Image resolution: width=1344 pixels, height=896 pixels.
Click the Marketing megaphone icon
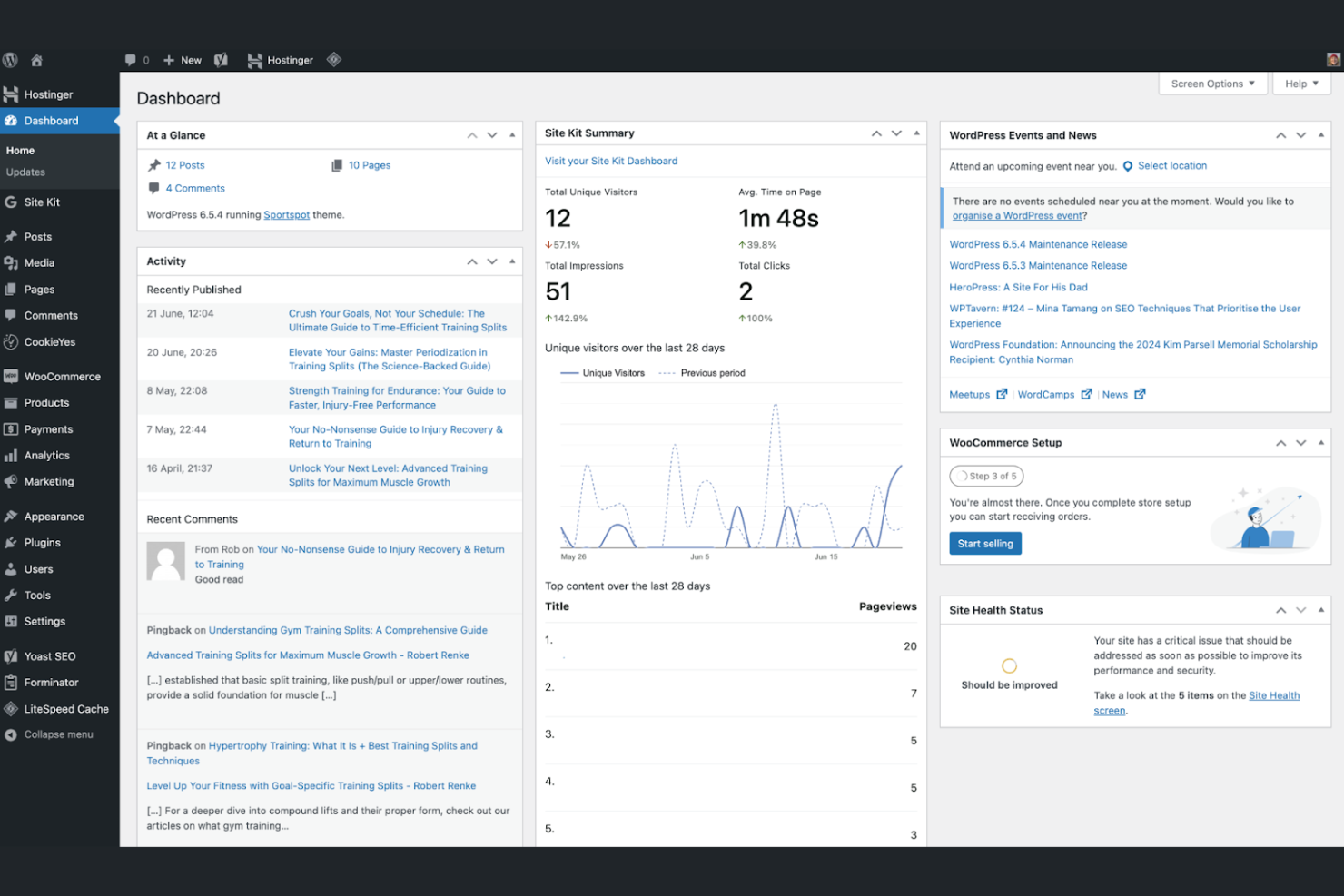[x=11, y=482]
